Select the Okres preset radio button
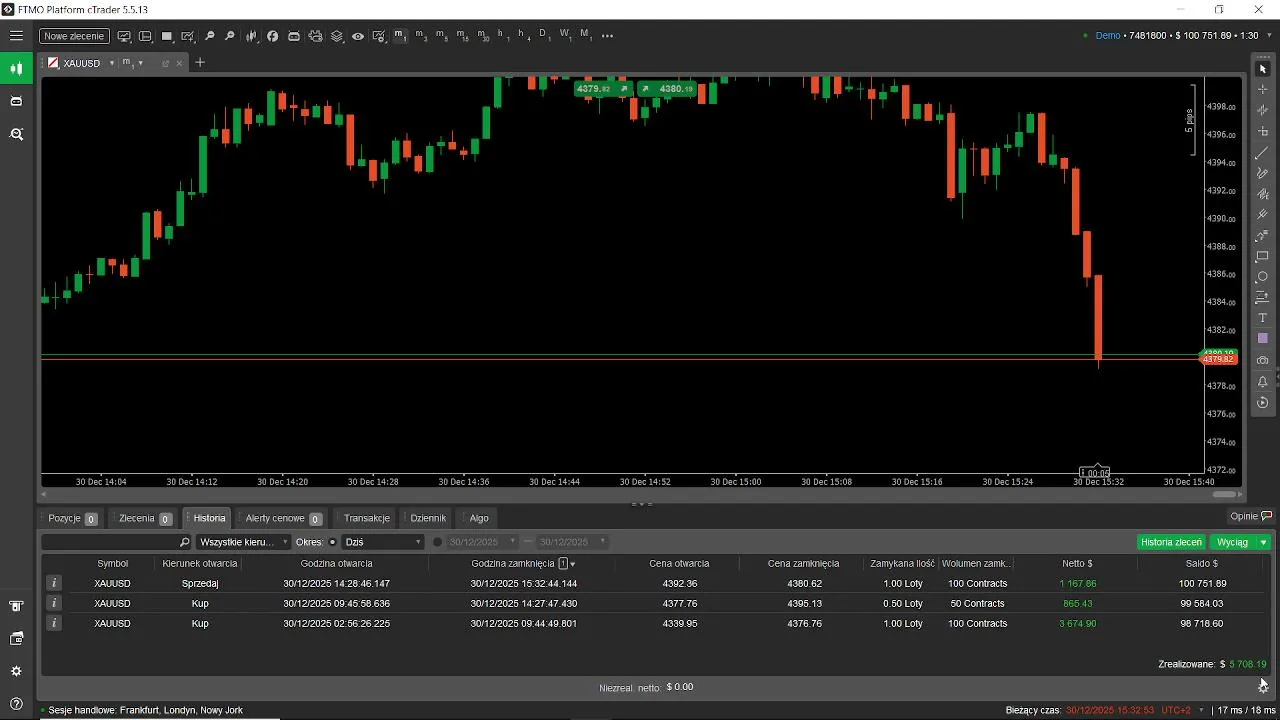Image resolution: width=1280 pixels, height=720 pixels. (x=333, y=542)
